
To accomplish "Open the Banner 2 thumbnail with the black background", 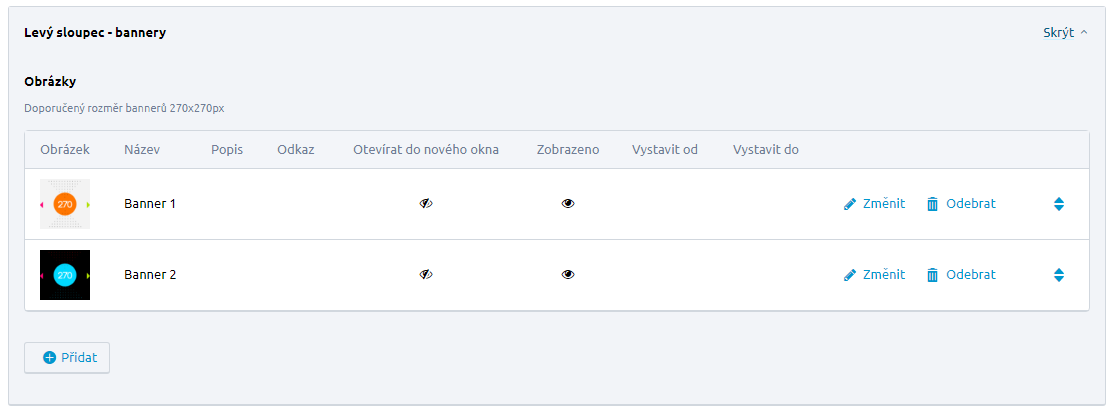I will click(65, 275).
